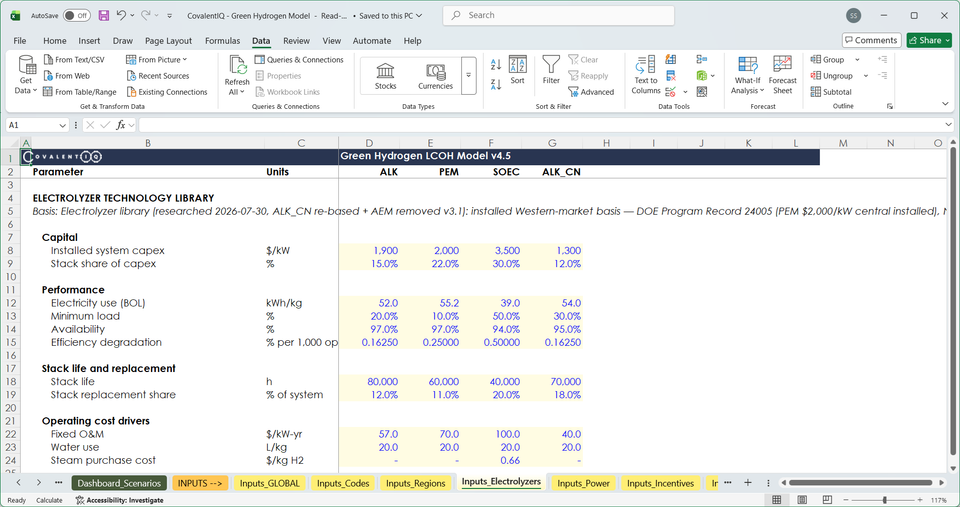Viewport: 960px width, 507px height.
Task: Open the custom Sort dialog
Action: [517, 70]
